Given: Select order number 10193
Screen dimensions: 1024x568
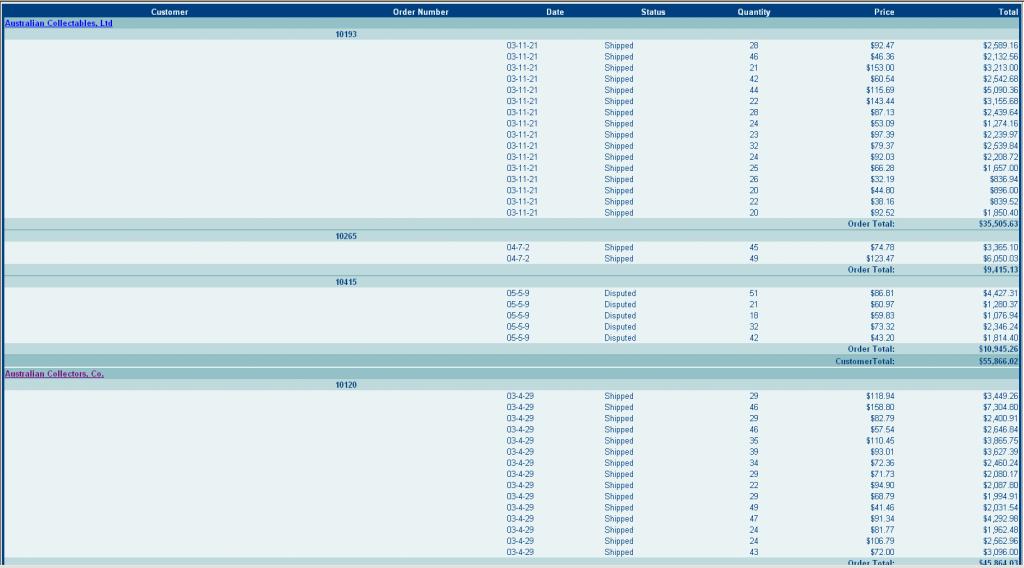Looking at the screenshot, I should click(346, 34).
